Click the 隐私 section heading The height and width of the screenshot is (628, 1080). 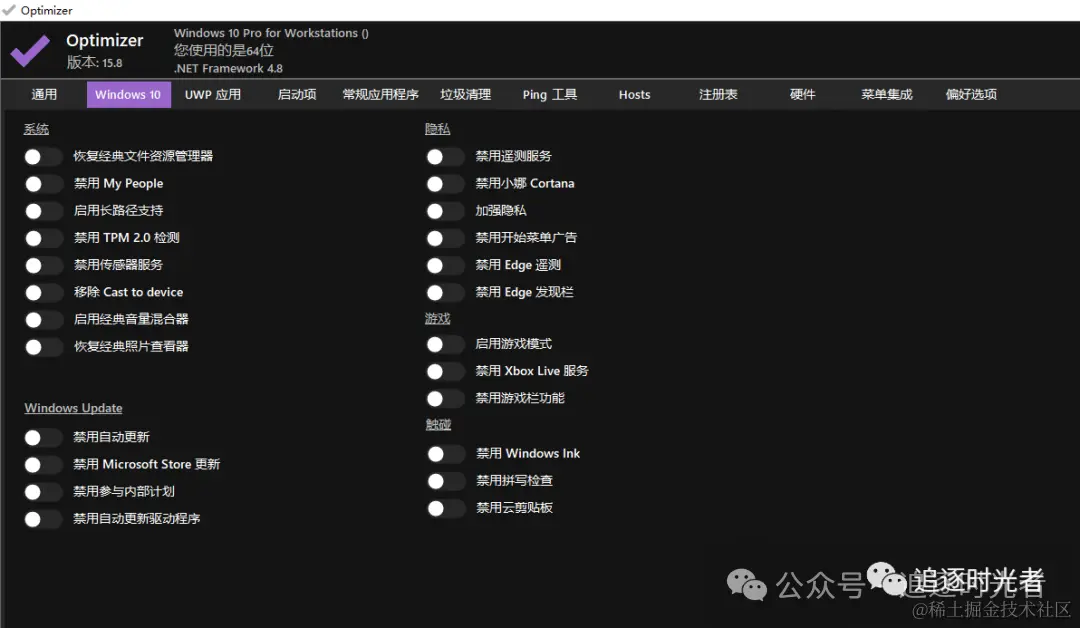437,129
